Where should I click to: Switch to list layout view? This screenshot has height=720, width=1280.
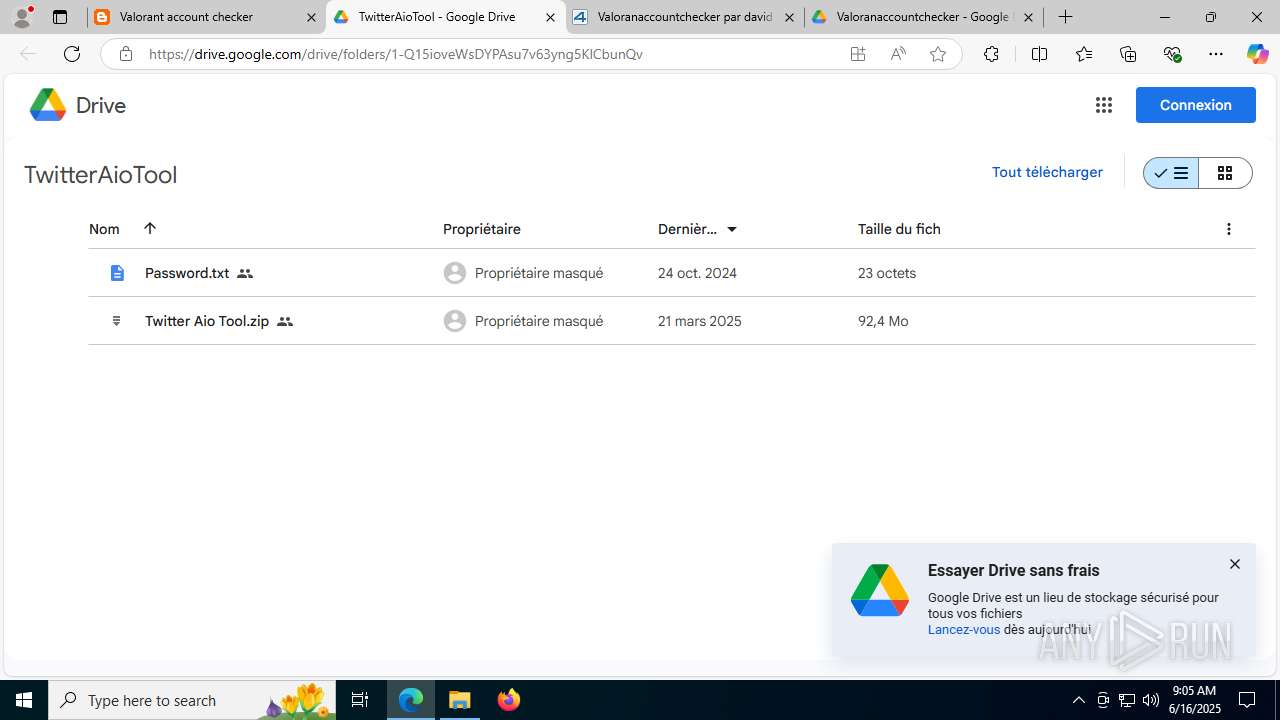[1170, 173]
